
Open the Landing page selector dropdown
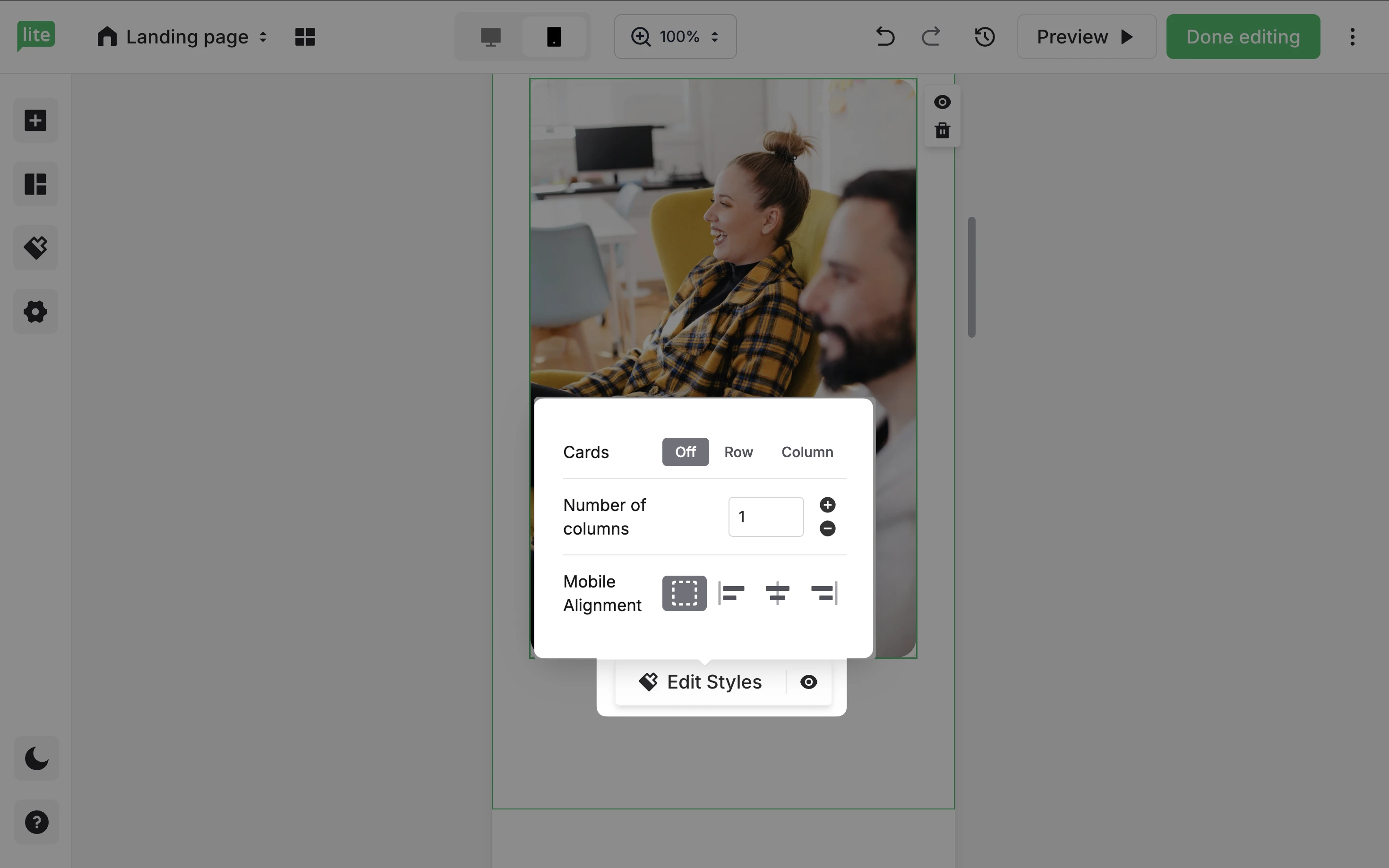point(182,37)
